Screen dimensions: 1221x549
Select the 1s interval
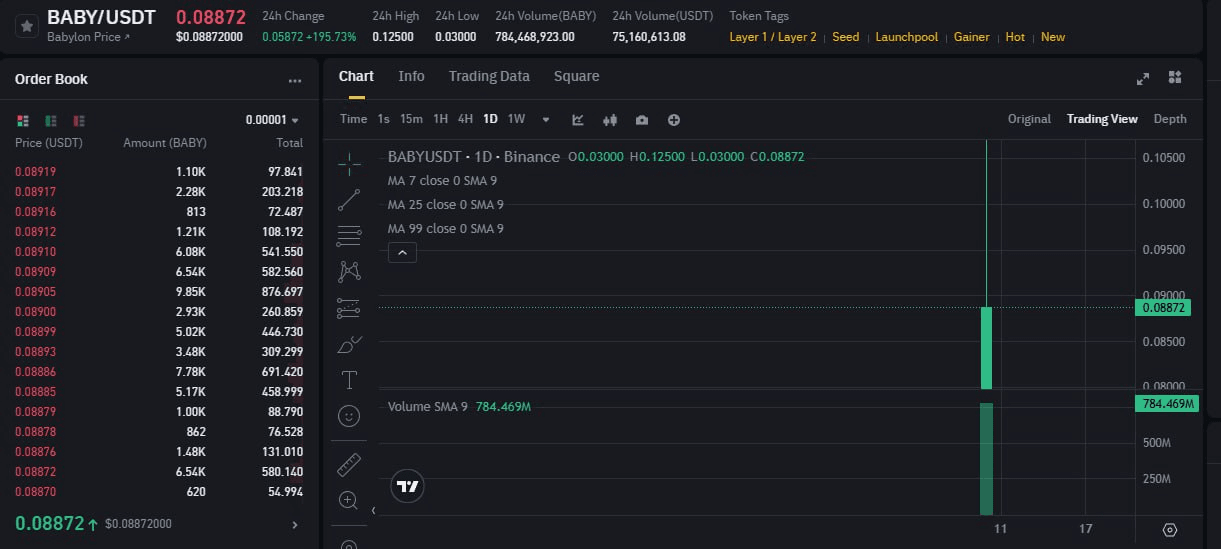pyautogui.click(x=383, y=119)
